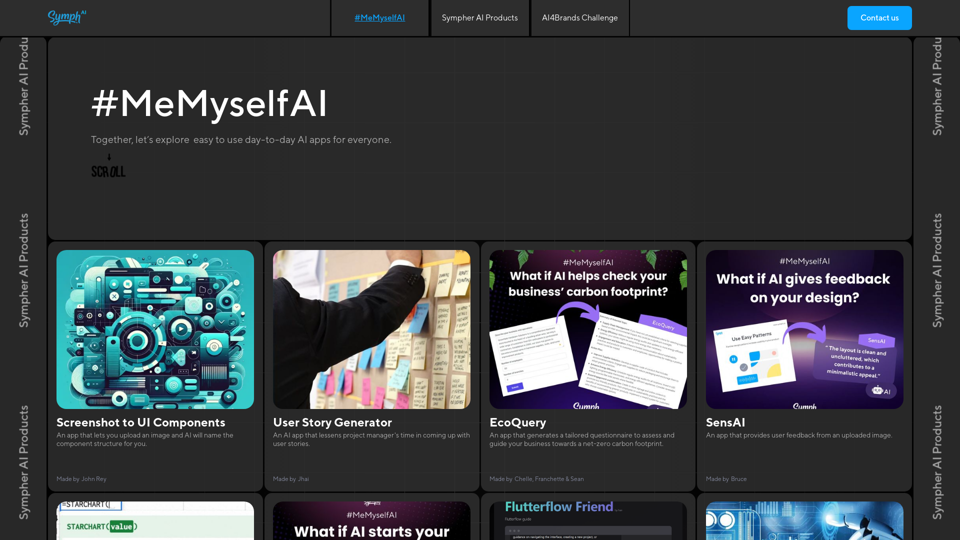960x540 pixels.
Task: Open the SensAI design feedback image
Action: pyautogui.click(x=804, y=329)
